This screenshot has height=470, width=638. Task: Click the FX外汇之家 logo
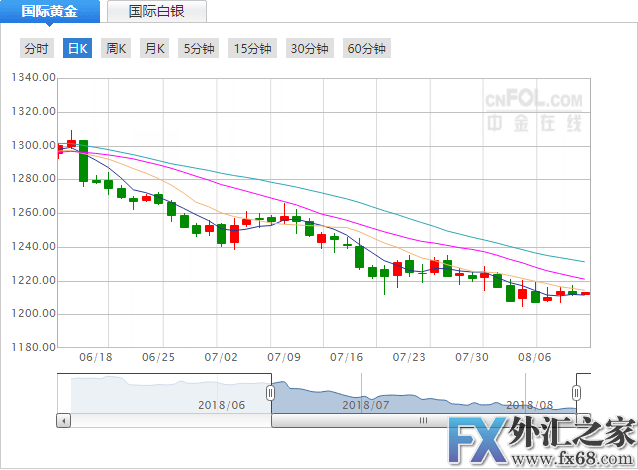[538, 442]
